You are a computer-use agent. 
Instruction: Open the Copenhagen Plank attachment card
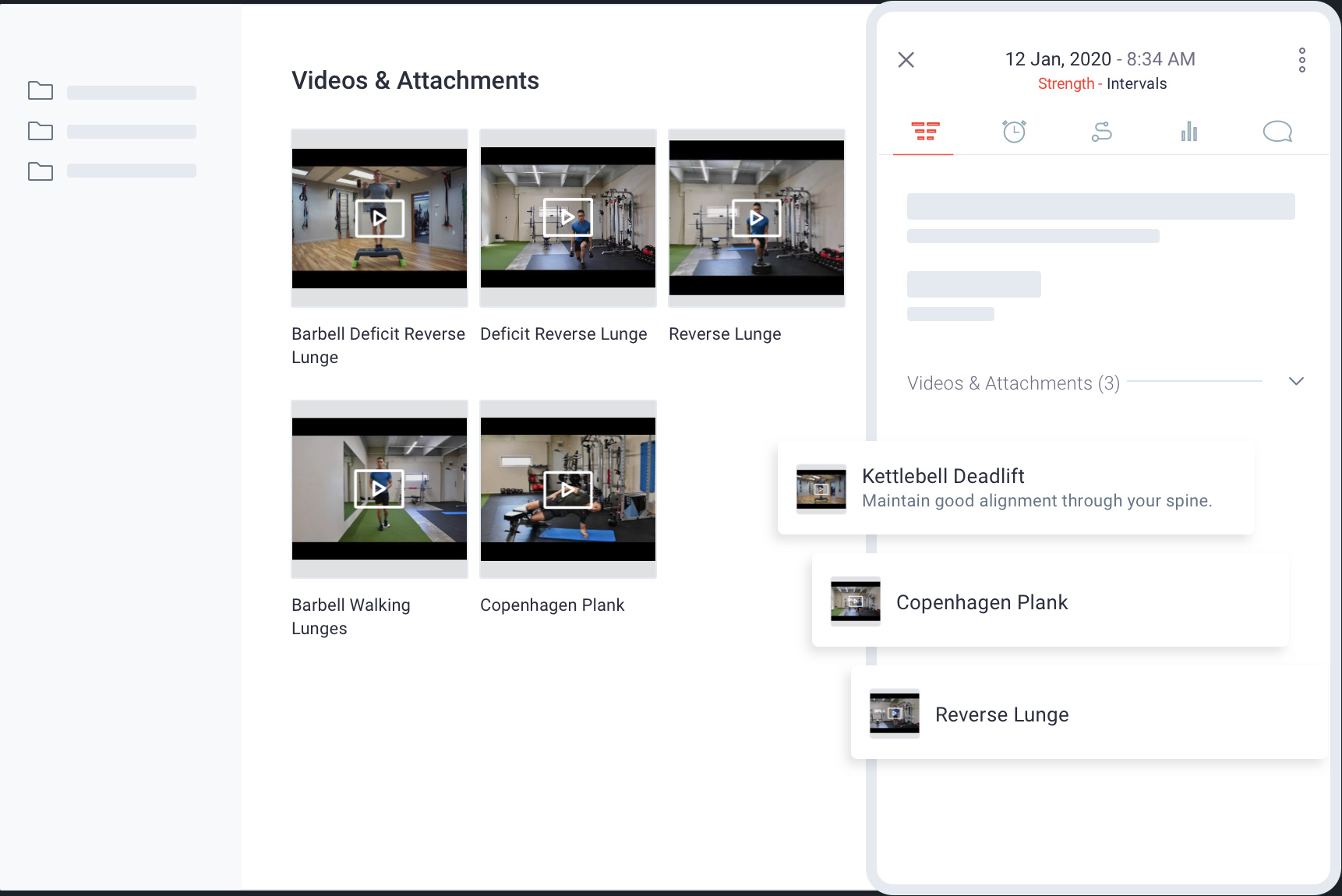click(x=1049, y=601)
